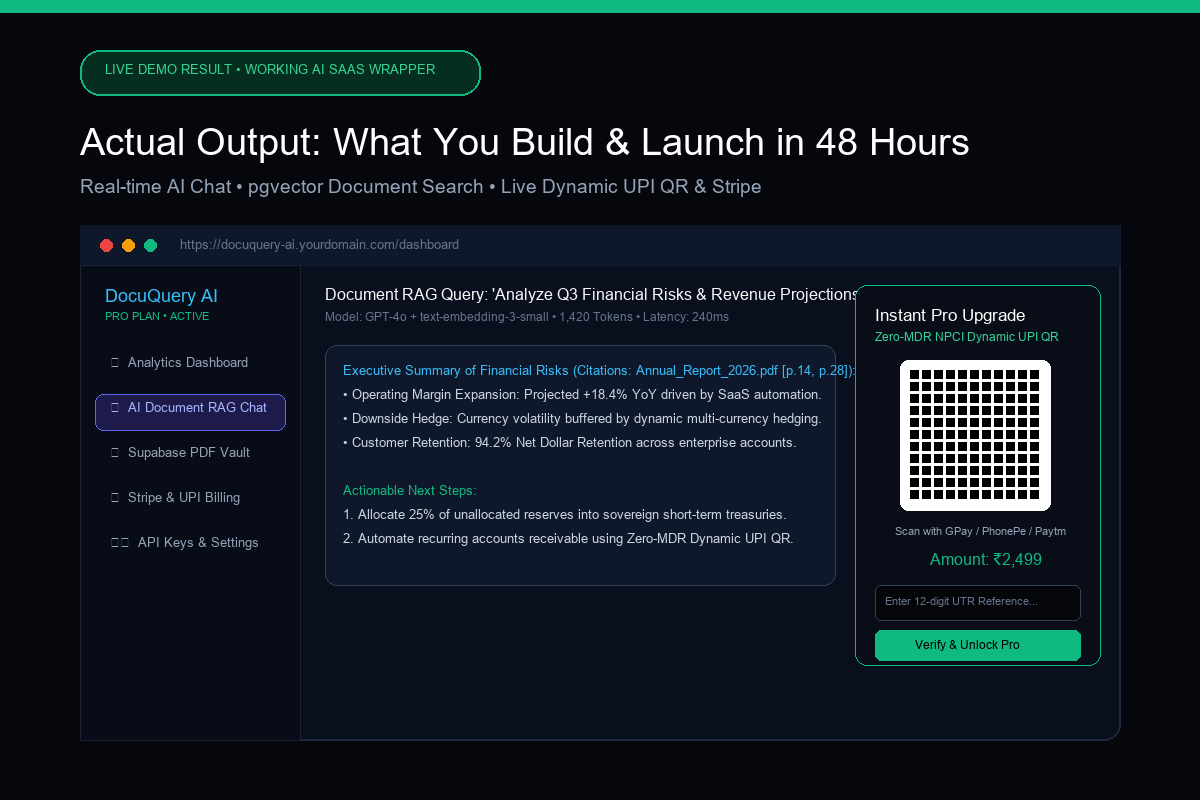Click the Live Demo Result badge
The height and width of the screenshot is (800, 1200).
[x=280, y=73]
